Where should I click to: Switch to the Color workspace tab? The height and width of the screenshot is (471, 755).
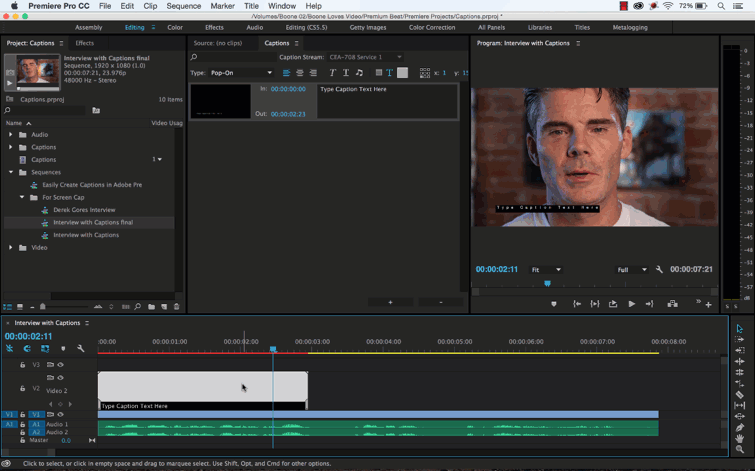[175, 27]
